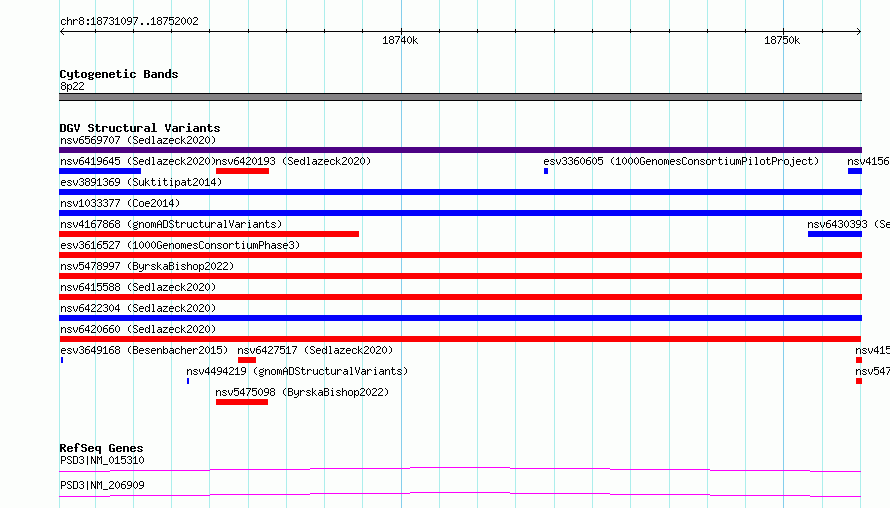Click the nsv6430393 label at right

point(848,224)
